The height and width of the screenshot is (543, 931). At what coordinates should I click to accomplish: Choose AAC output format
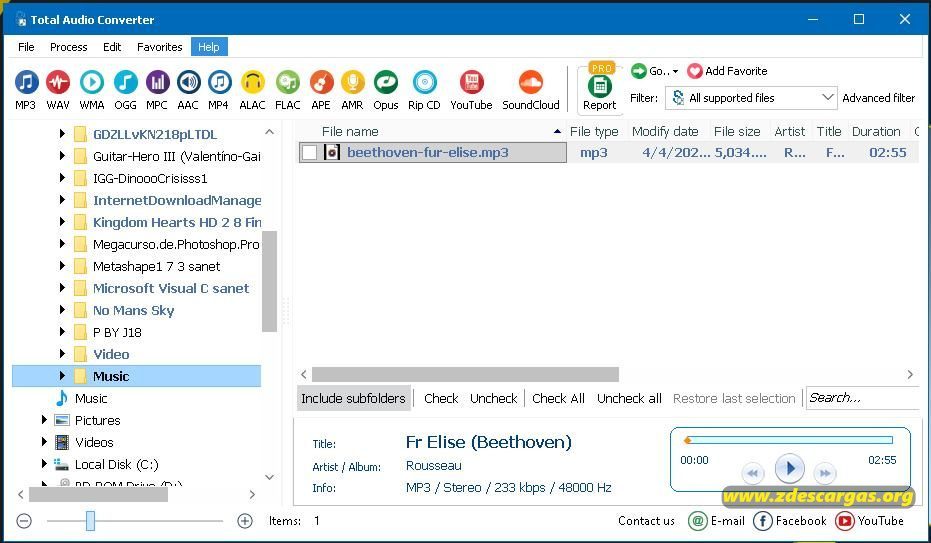click(x=188, y=82)
